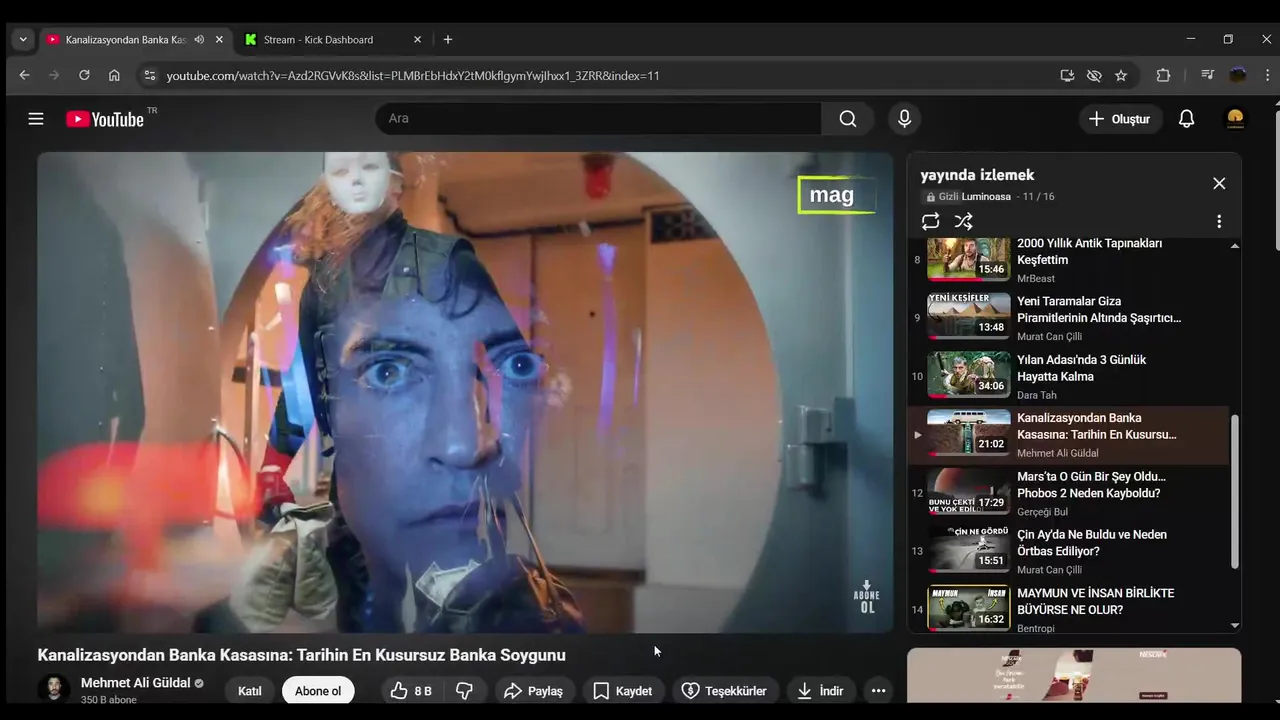Open the extensions puzzle icon
This screenshot has height=720, width=1280.
pos(1163,76)
